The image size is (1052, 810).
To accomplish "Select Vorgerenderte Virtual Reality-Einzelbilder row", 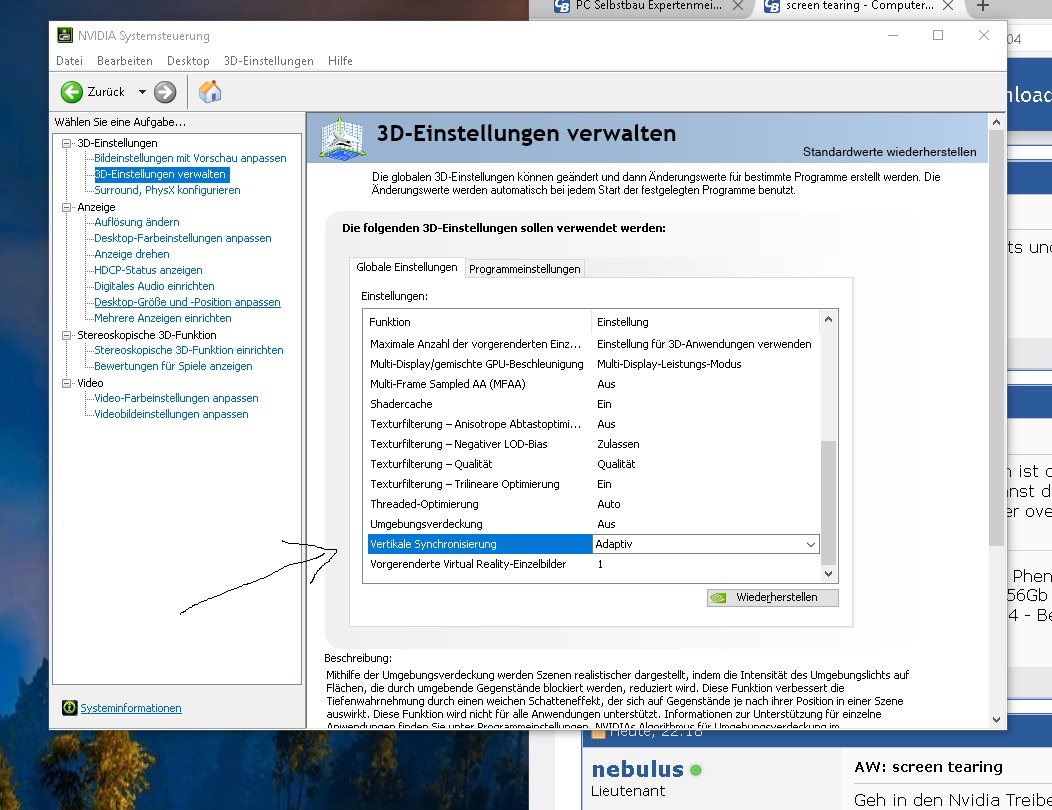I will click(593, 564).
